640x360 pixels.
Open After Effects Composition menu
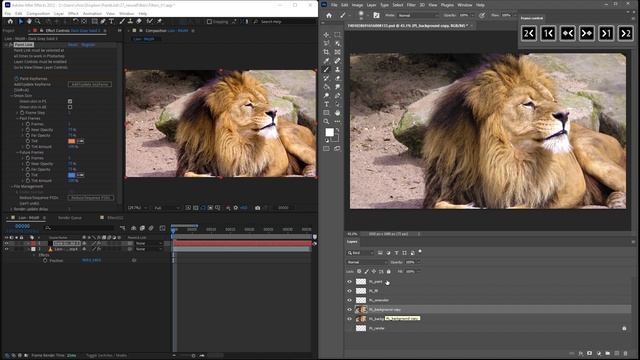tap(38, 13)
